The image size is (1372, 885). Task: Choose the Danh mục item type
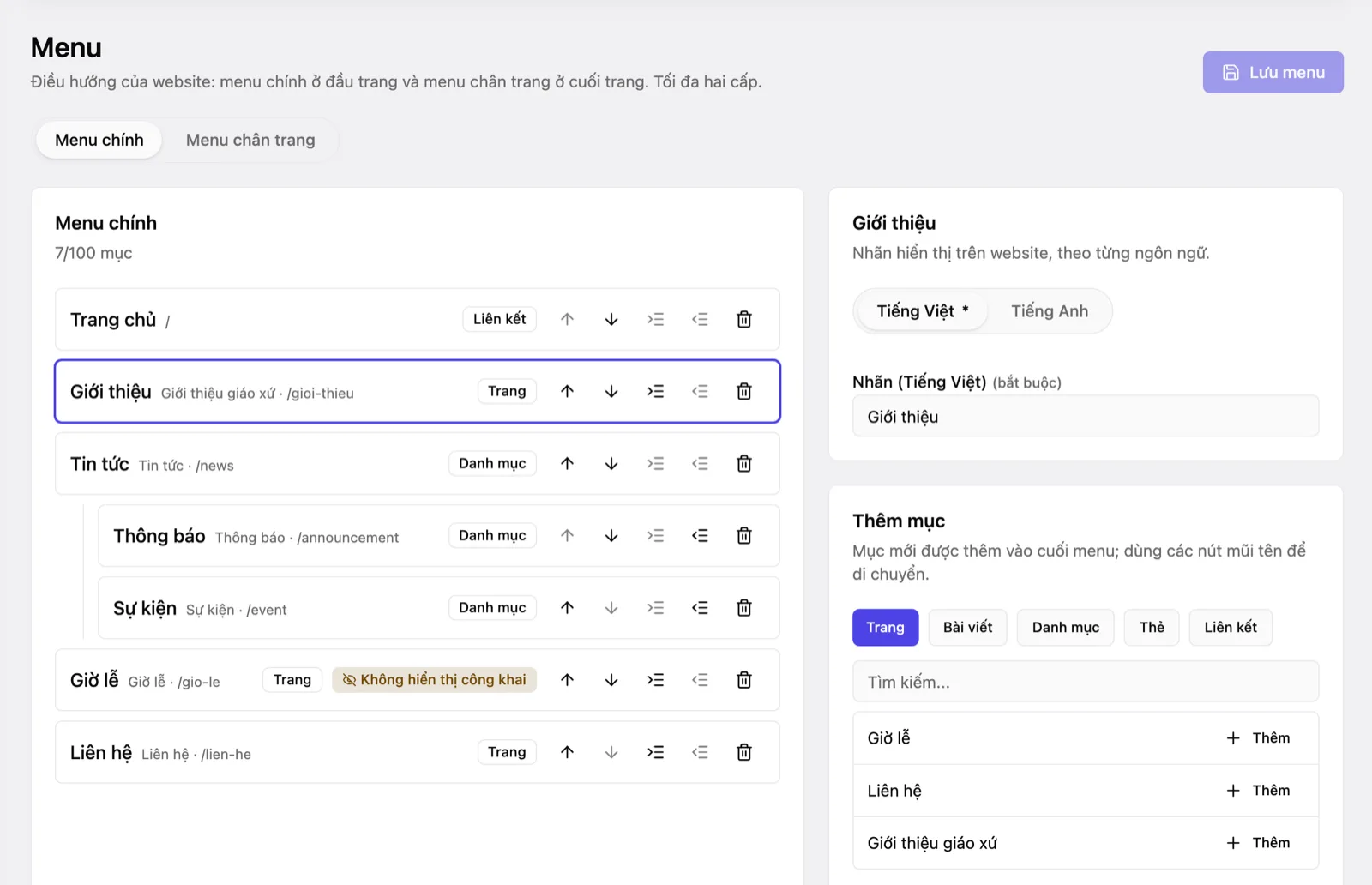tap(1065, 628)
